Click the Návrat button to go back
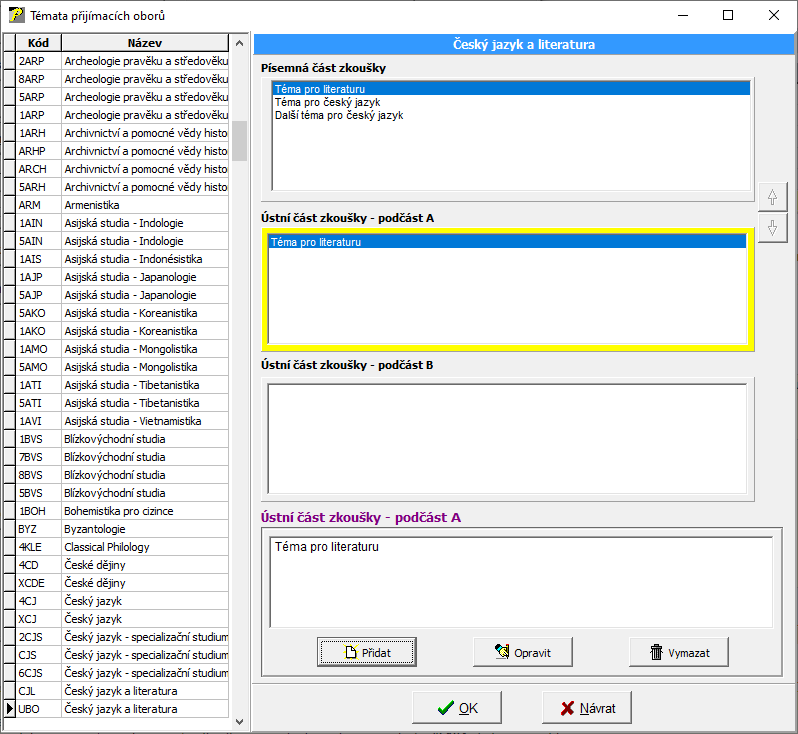The height and width of the screenshot is (734, 798). (x=587, y=708)
